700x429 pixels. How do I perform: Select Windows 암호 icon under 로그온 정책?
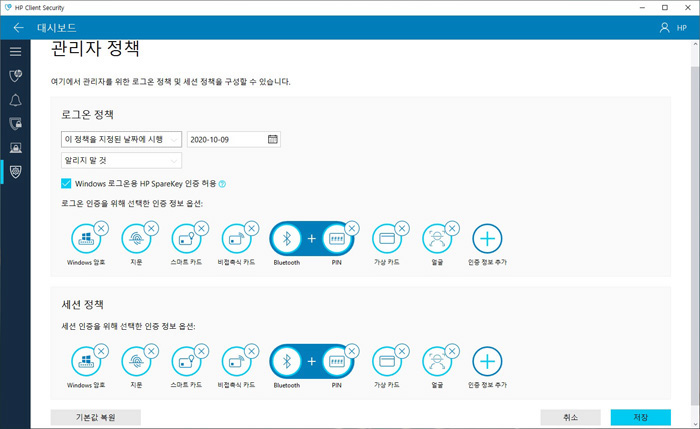(x=85, y=240)
